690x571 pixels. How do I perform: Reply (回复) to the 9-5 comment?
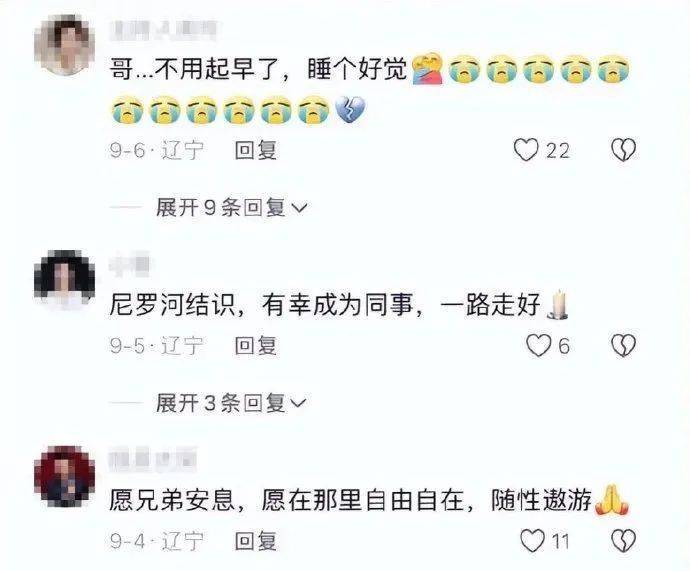point(256,345)
